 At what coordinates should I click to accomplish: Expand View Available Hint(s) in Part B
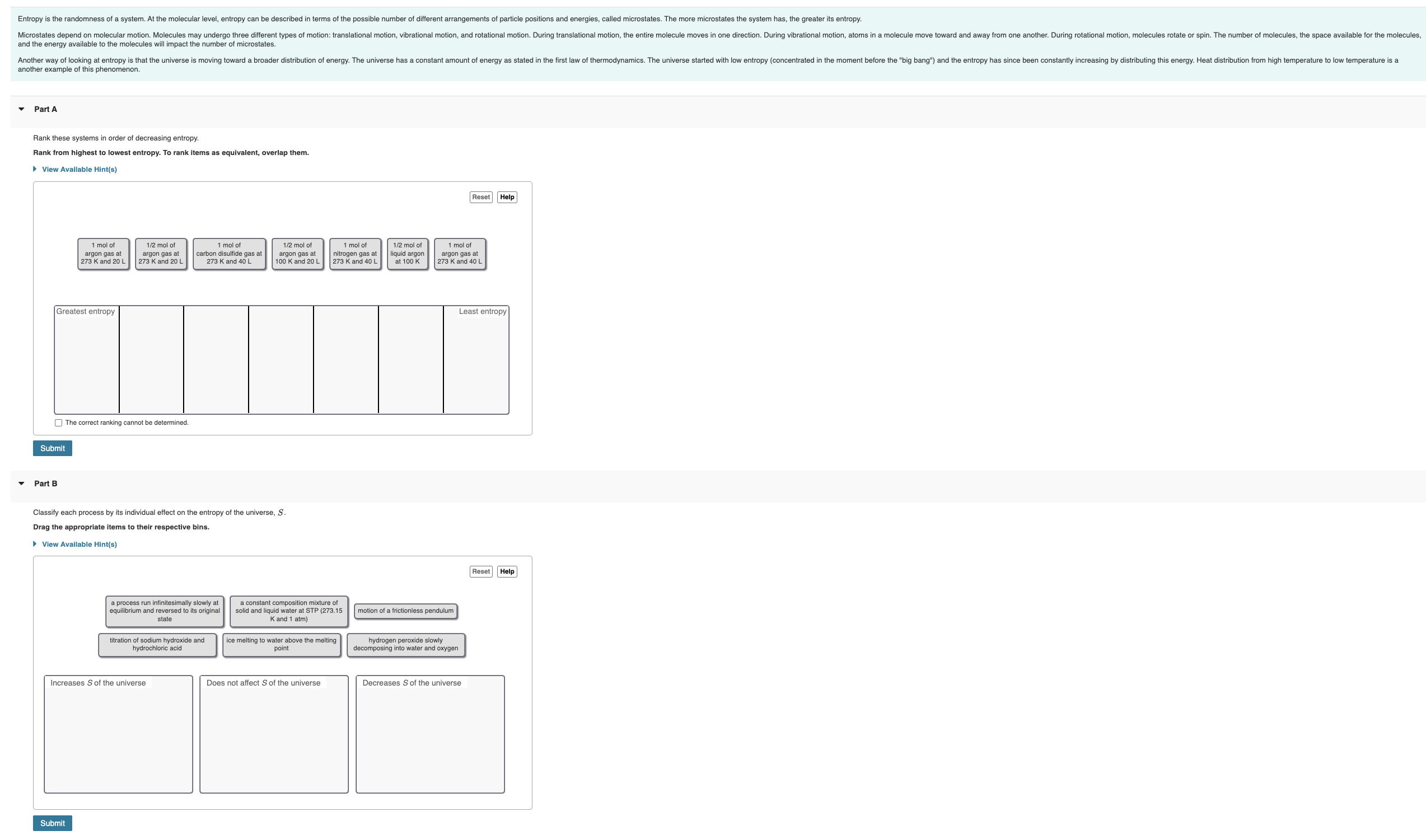[x=79, y=544]
